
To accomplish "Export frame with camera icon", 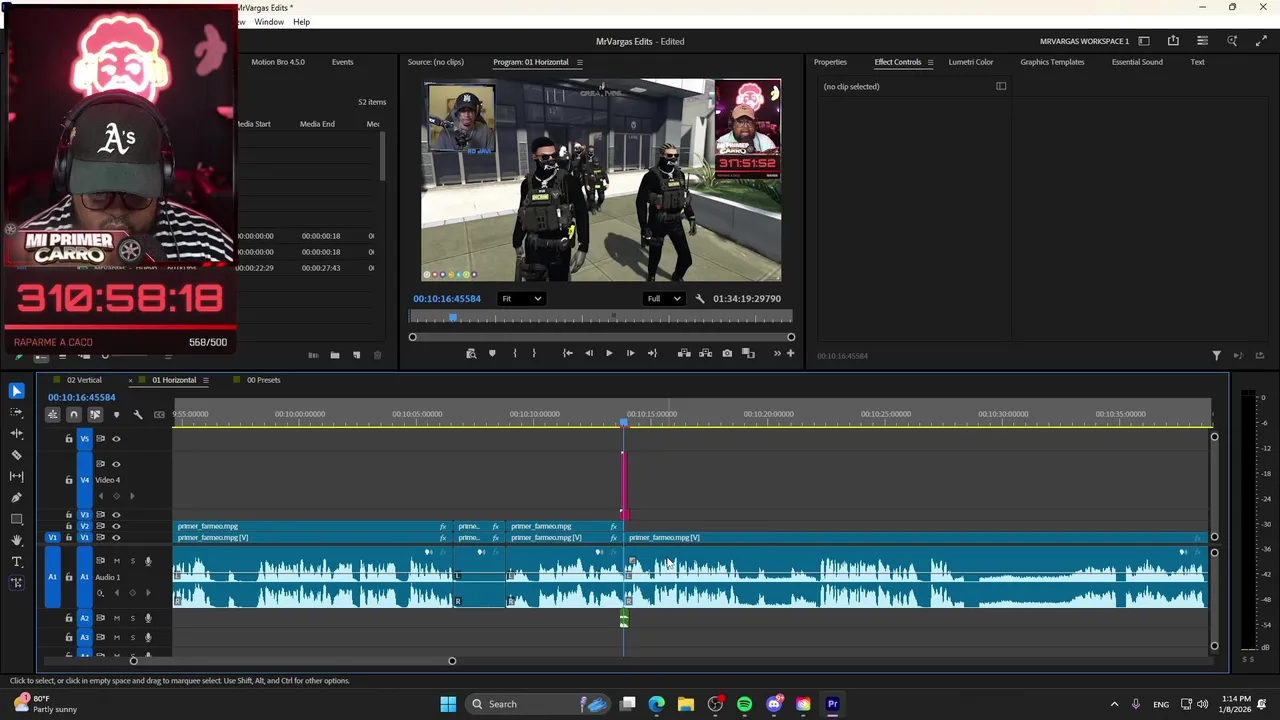I will point(727,353).
